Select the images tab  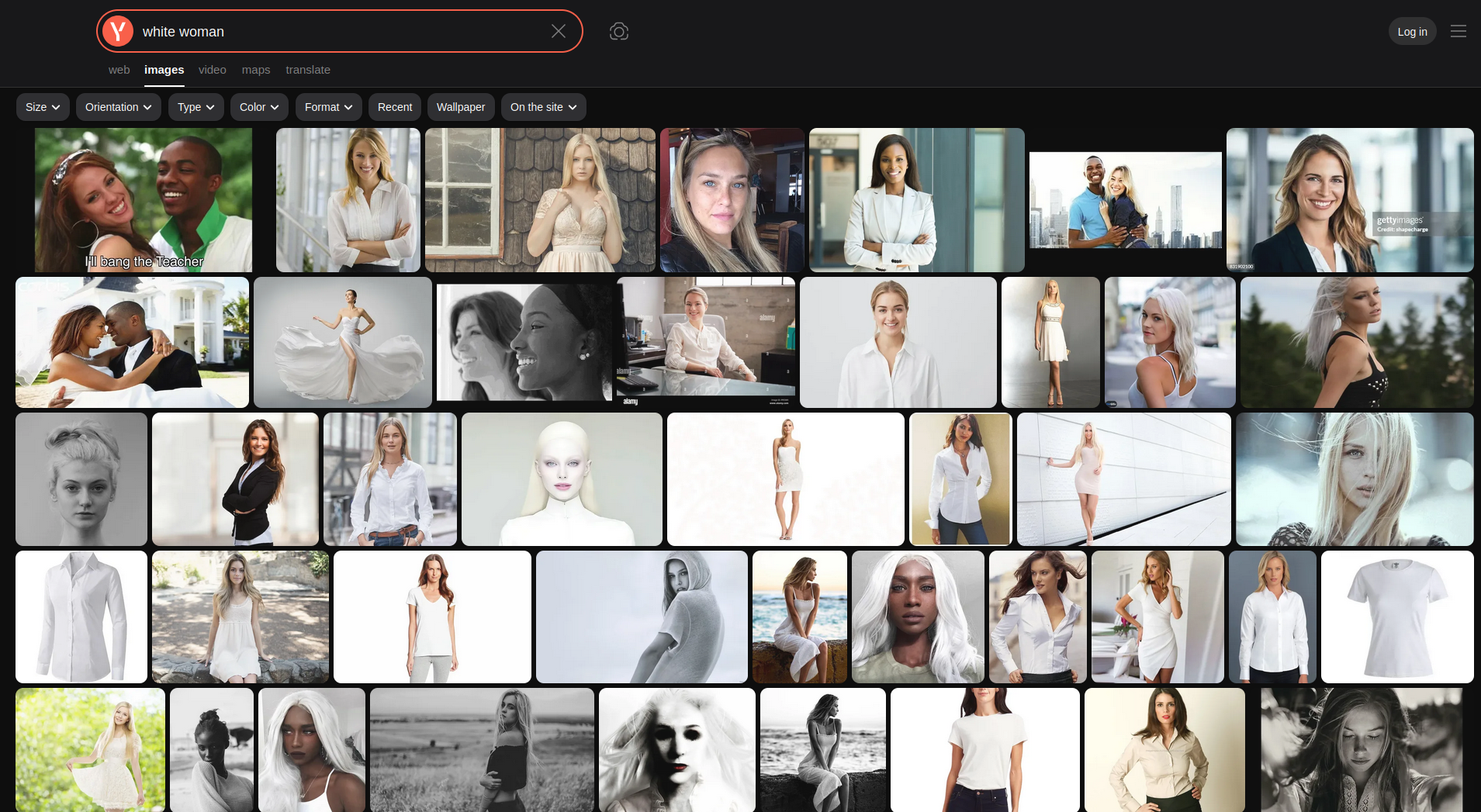[164, 70]
